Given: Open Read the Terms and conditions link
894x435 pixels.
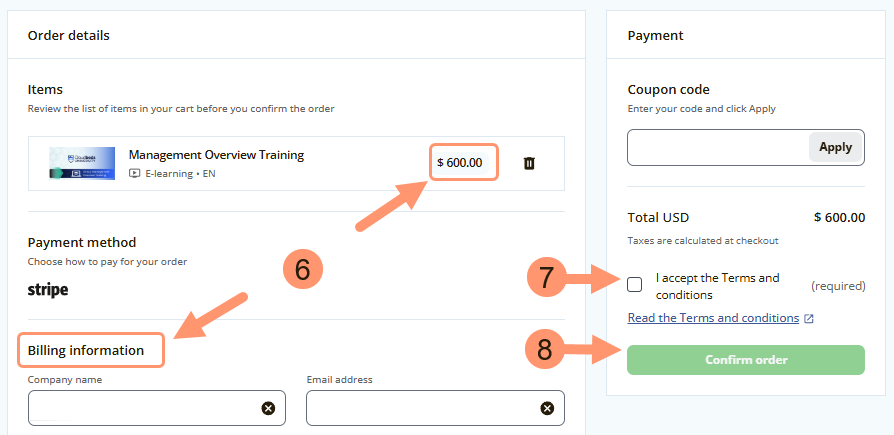Looking at the screenshot, I should click(x=713, y=318).
